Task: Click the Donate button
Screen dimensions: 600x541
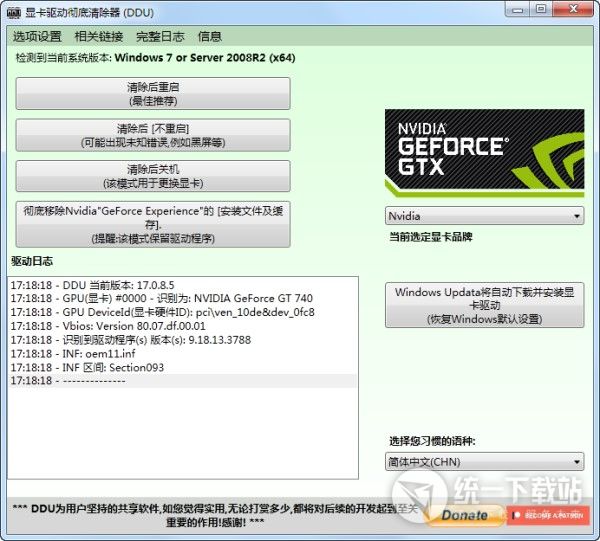Action: tap(465, 515)
